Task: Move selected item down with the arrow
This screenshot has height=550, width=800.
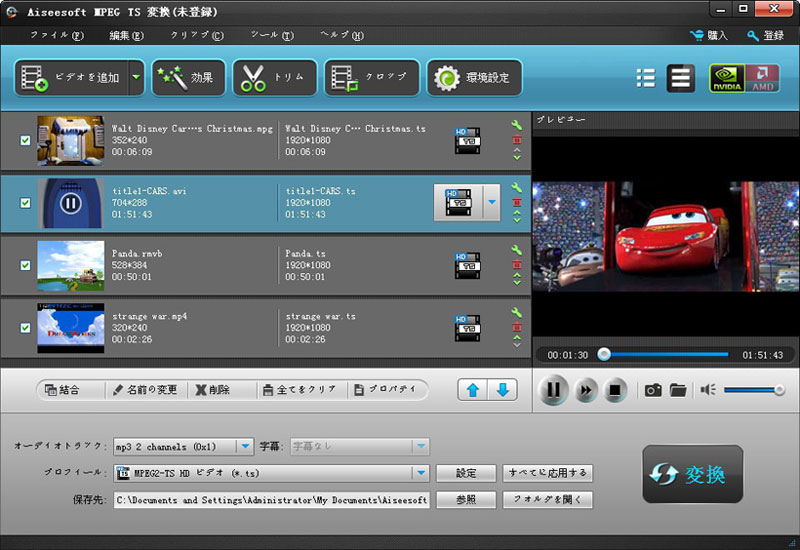Action: [x=503, y=390]
